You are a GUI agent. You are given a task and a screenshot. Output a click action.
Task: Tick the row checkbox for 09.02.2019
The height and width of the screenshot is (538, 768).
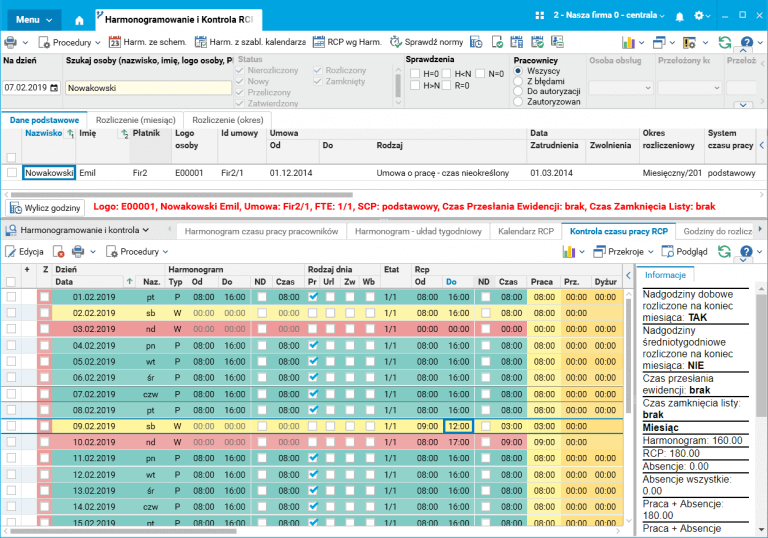[x=11, y=426]
